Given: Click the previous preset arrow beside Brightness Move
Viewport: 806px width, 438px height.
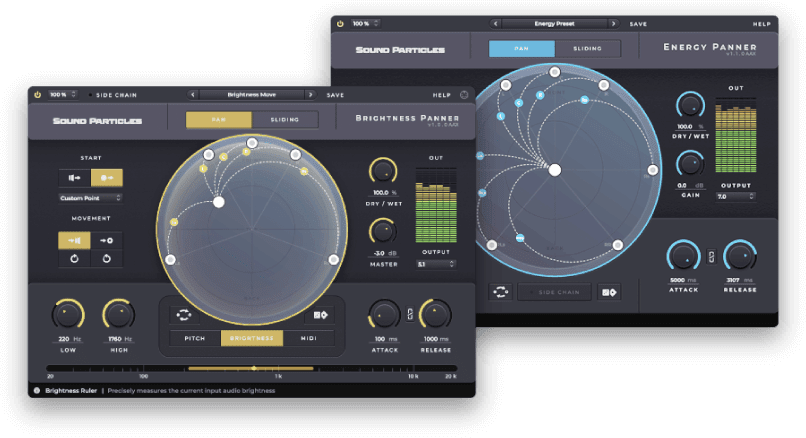Looking at the screenshot, I should coord(193,95).
